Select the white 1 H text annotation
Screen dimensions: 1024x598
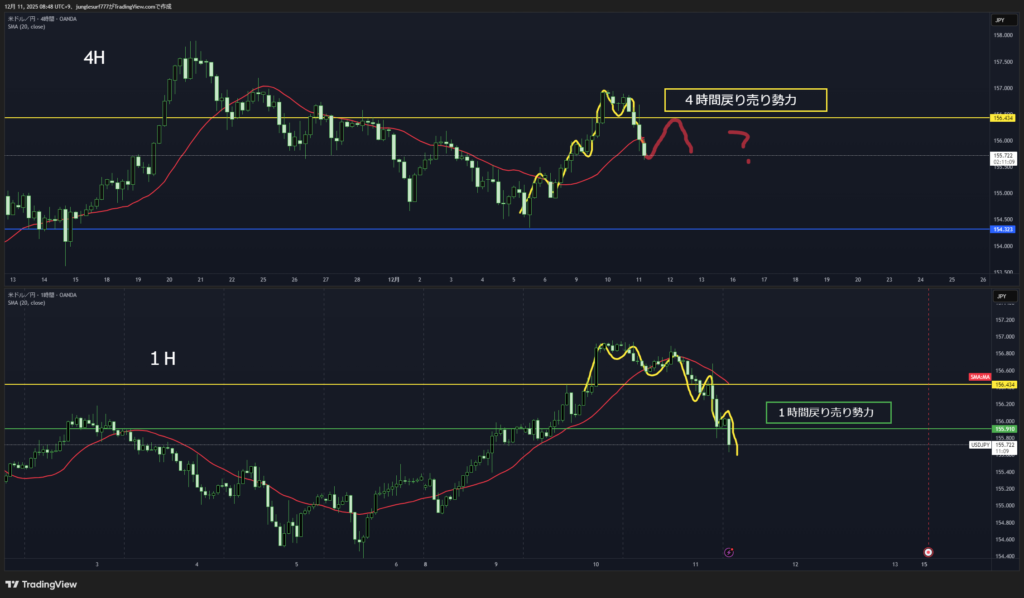pyautogui.click(x=163, y=359)
